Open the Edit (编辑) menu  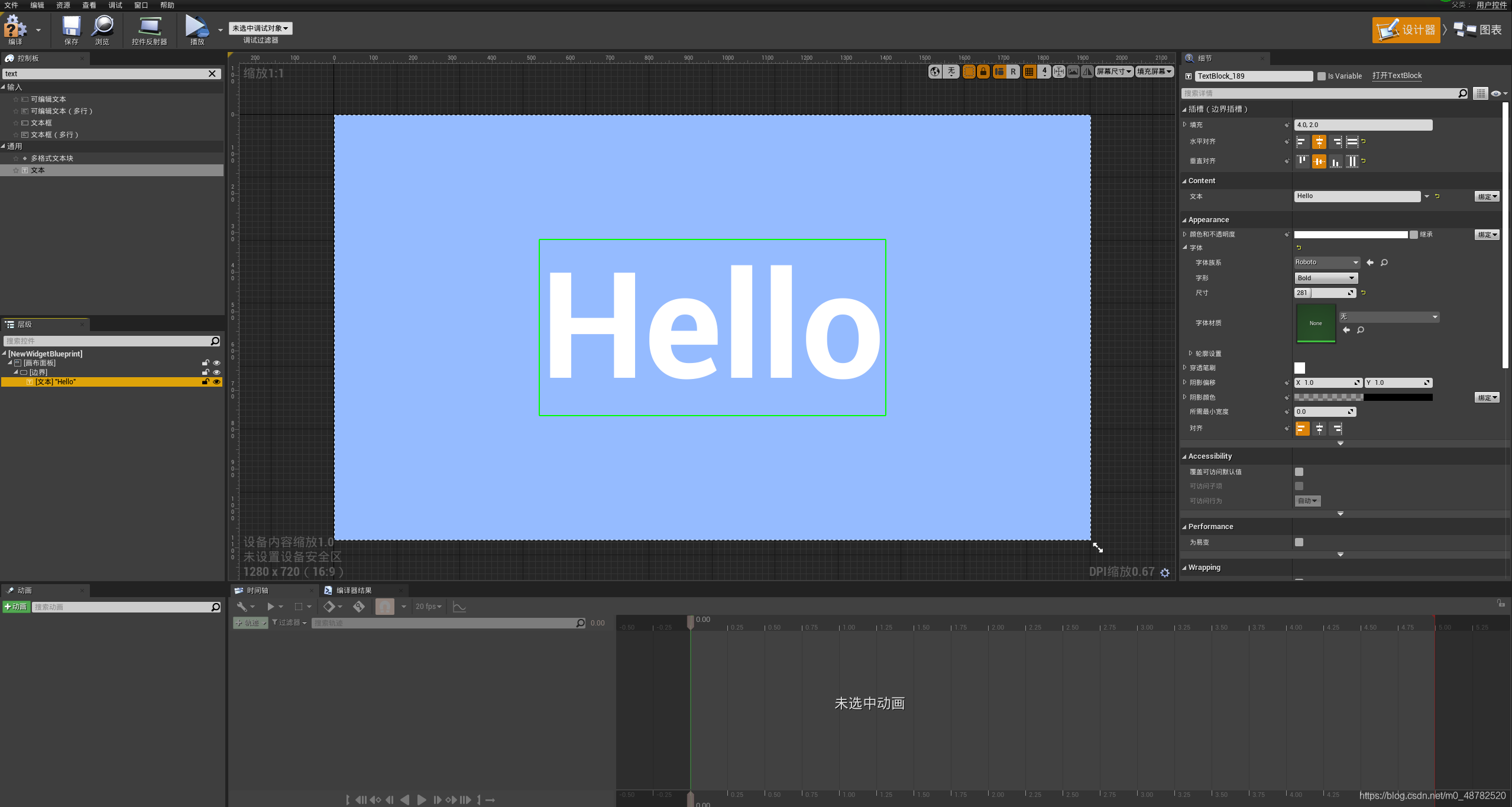pyautogui.click(x=37, y=5)
